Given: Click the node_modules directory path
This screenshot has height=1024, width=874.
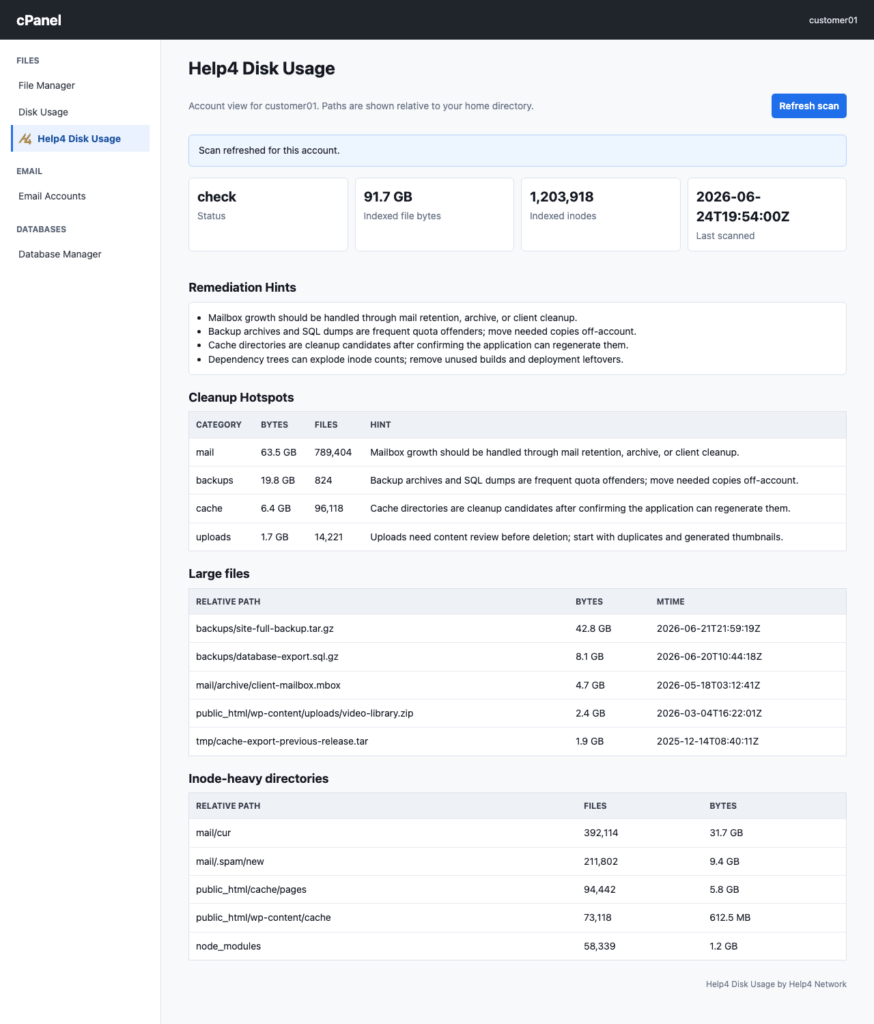Looking at the screenshot, I should click(228, 946).
